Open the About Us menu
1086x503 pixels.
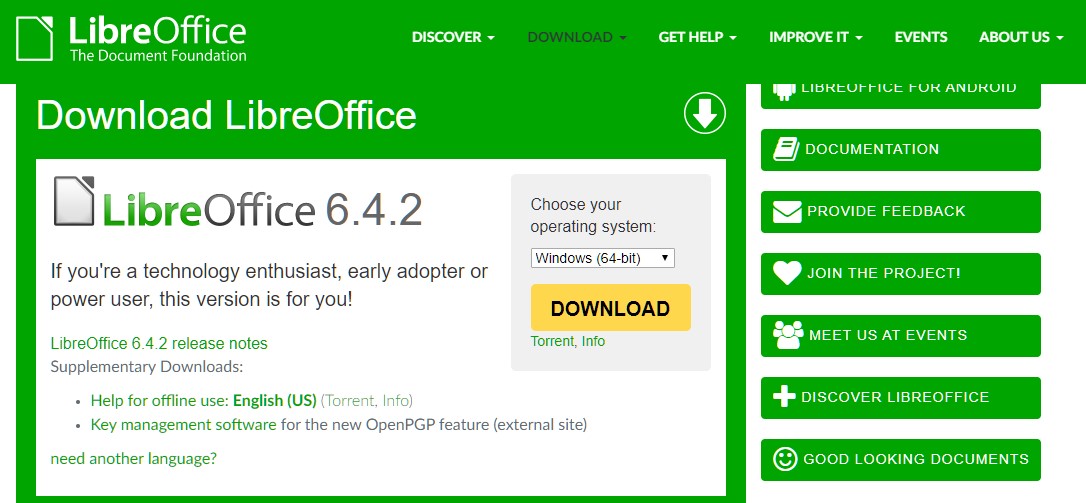tap(1021, 37)
